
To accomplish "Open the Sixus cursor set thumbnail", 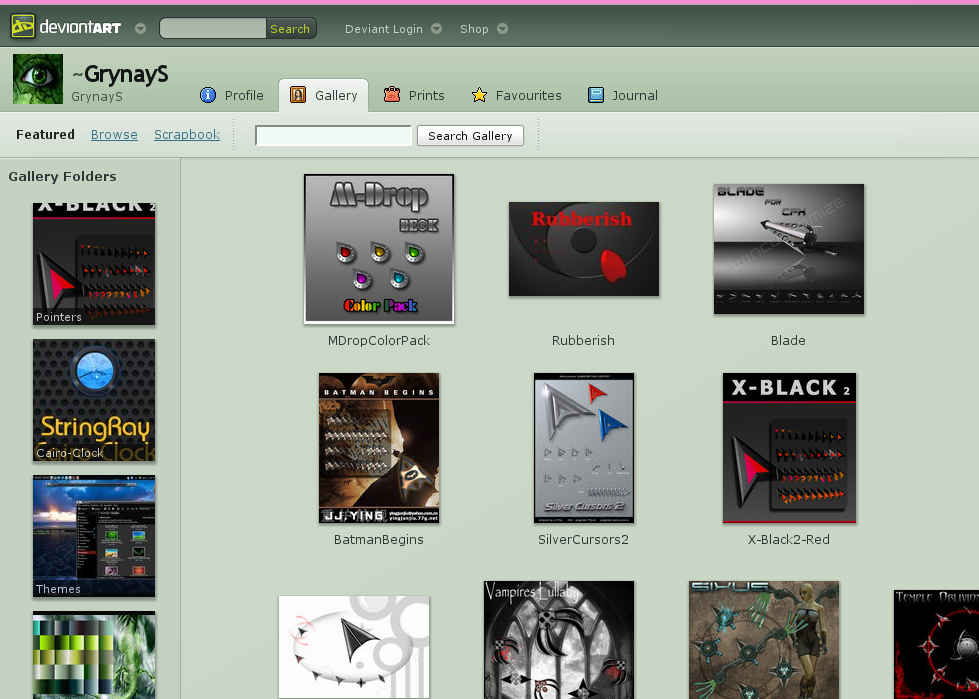I will 764,640.
